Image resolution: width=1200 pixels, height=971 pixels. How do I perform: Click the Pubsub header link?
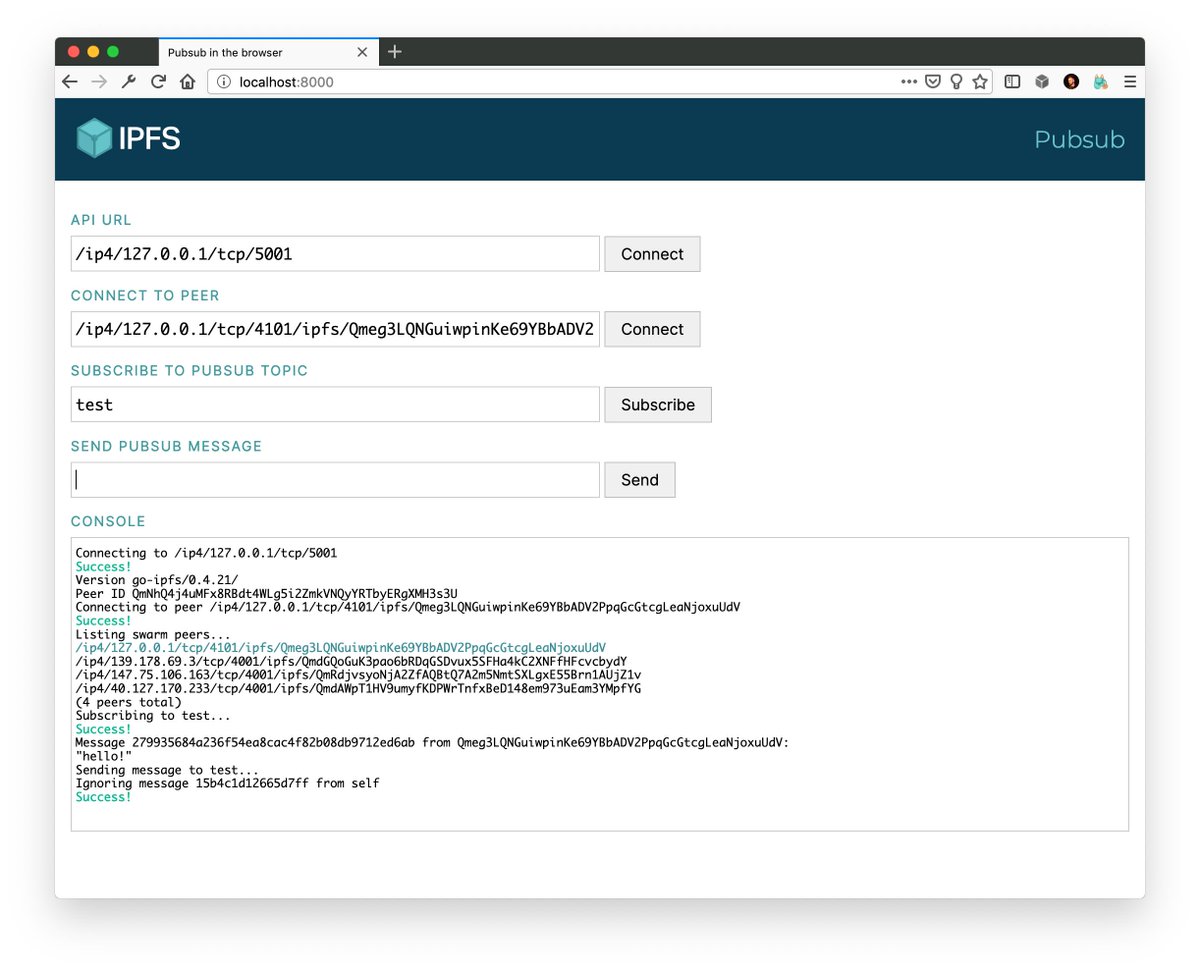click(1079, 139)
